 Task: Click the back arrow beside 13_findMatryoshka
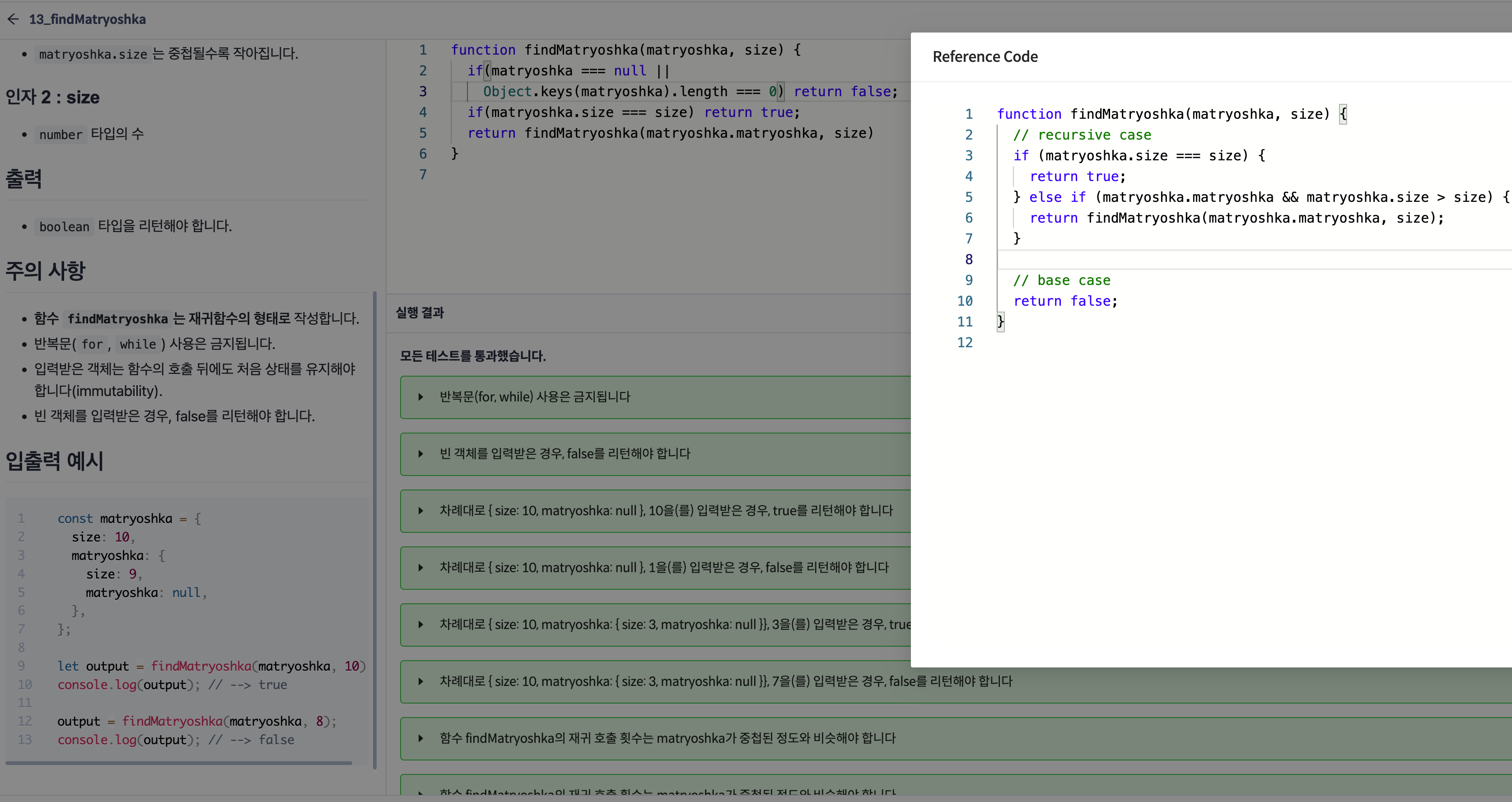pos(14,19)
